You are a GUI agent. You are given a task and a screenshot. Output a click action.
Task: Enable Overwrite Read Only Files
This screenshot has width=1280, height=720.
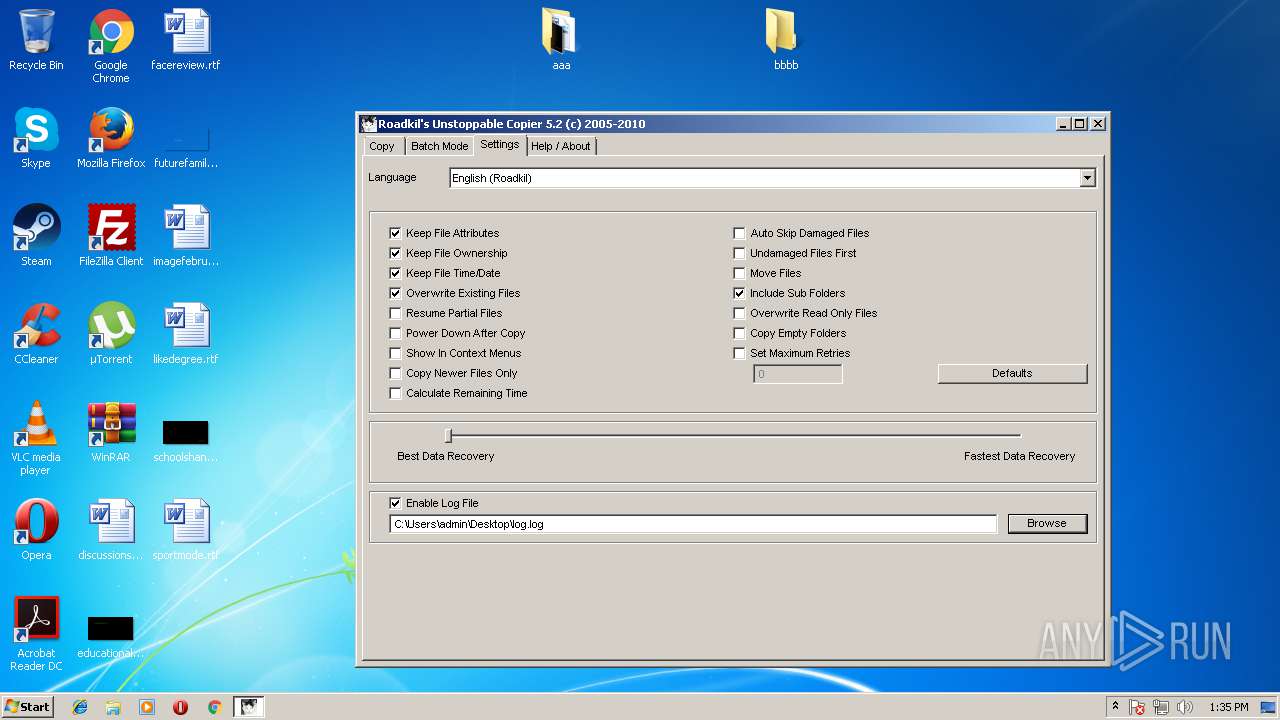(739, 313)
